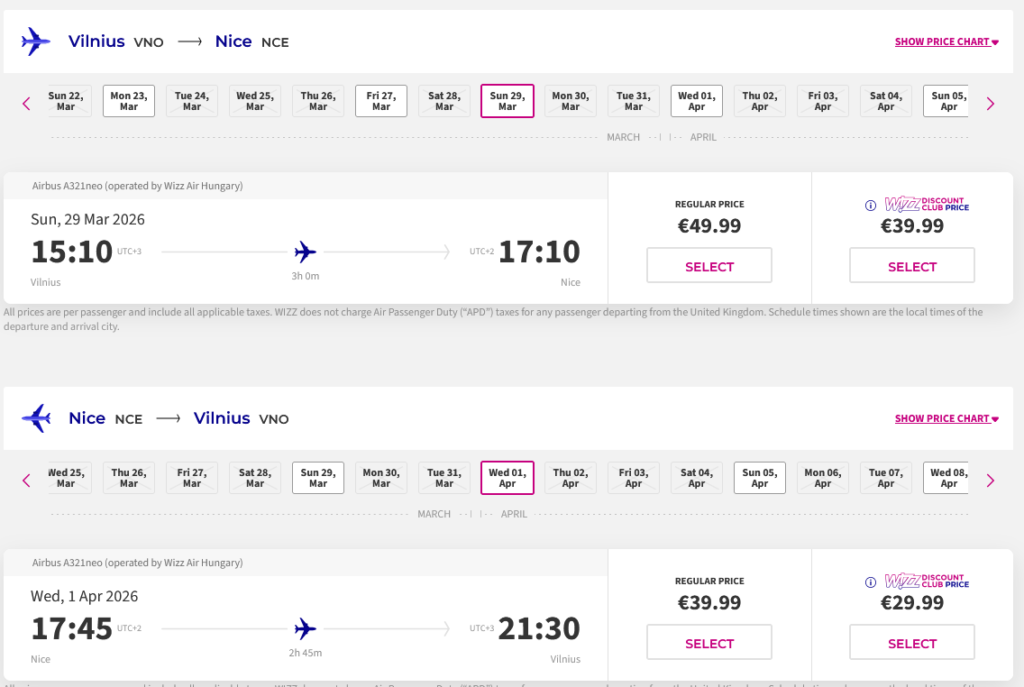Switch return date to Sun 05, Apr
Viewport: 1024px width, 687px height.
[x=760, y=478]
